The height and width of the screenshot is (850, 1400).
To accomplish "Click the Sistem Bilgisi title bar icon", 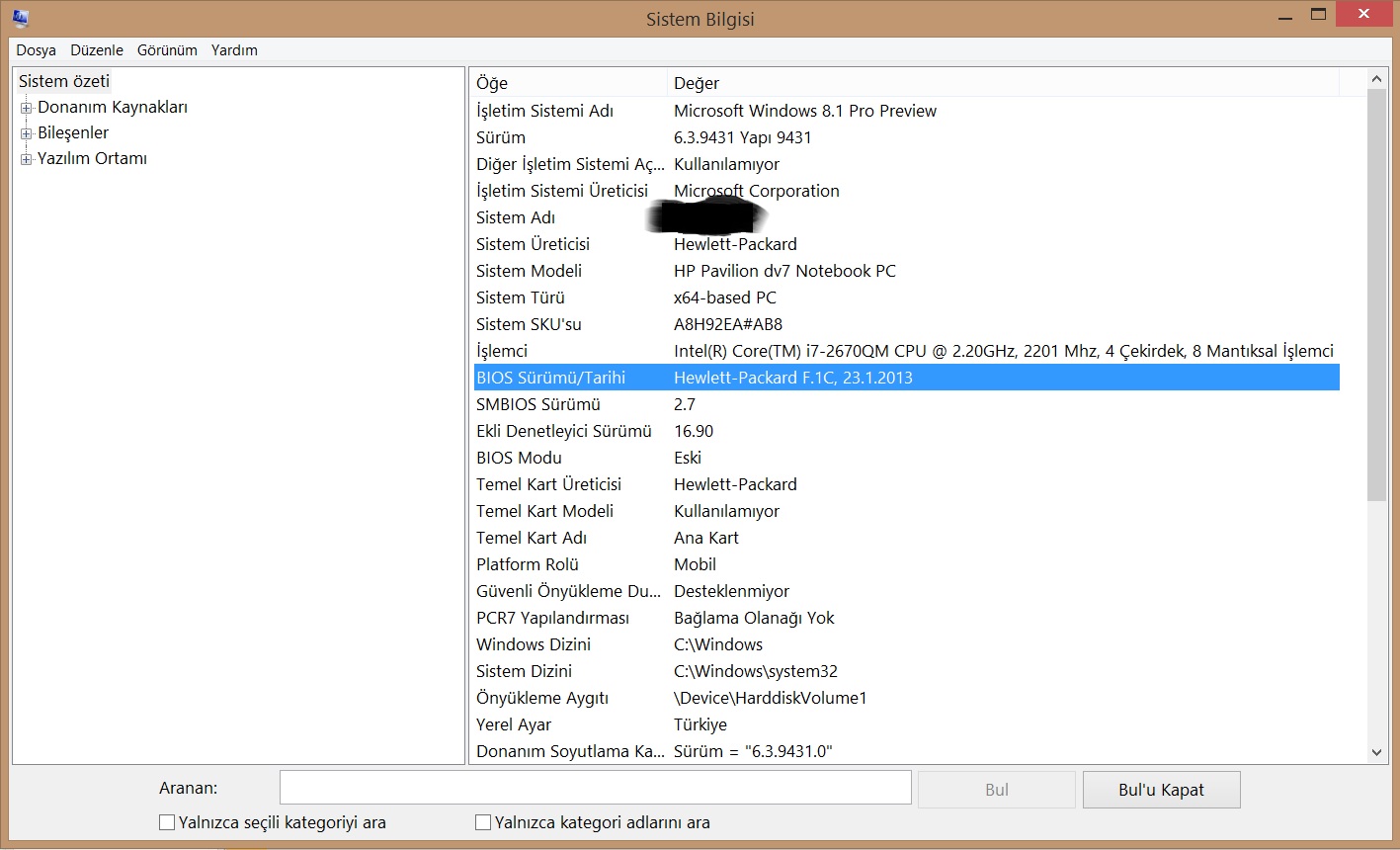I will (x=20, y=18).
